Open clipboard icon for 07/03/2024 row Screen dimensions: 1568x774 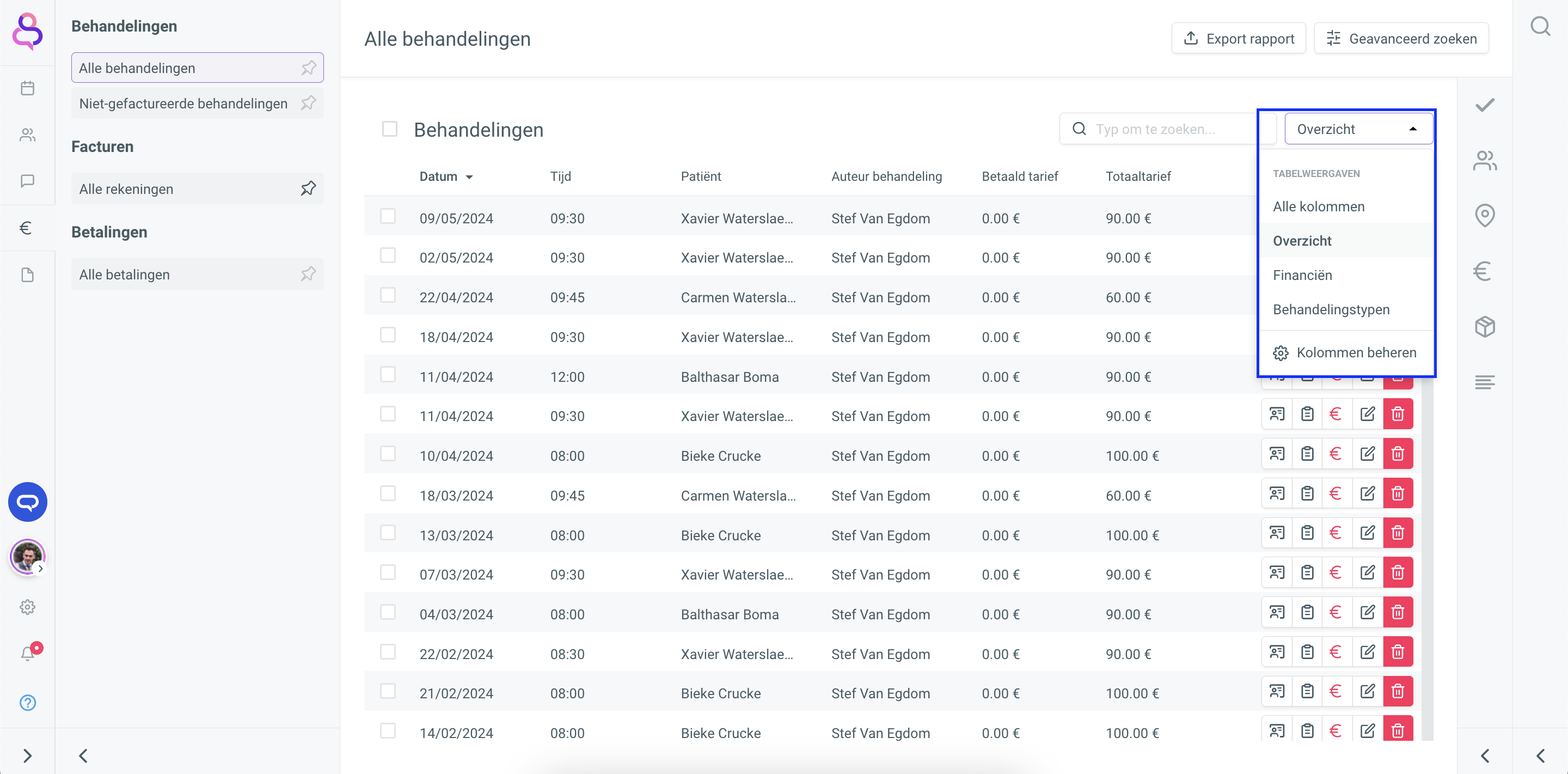click(x=1307, y=572)
